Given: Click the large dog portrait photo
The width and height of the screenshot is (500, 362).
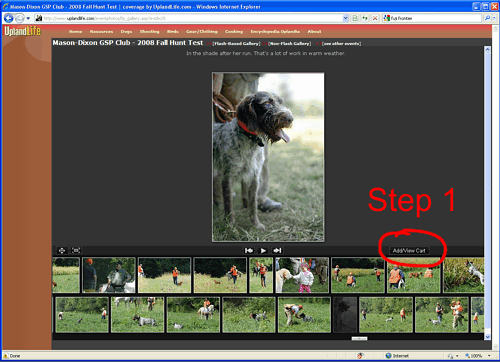Looking at the screenshot, I should pos(268,157).
